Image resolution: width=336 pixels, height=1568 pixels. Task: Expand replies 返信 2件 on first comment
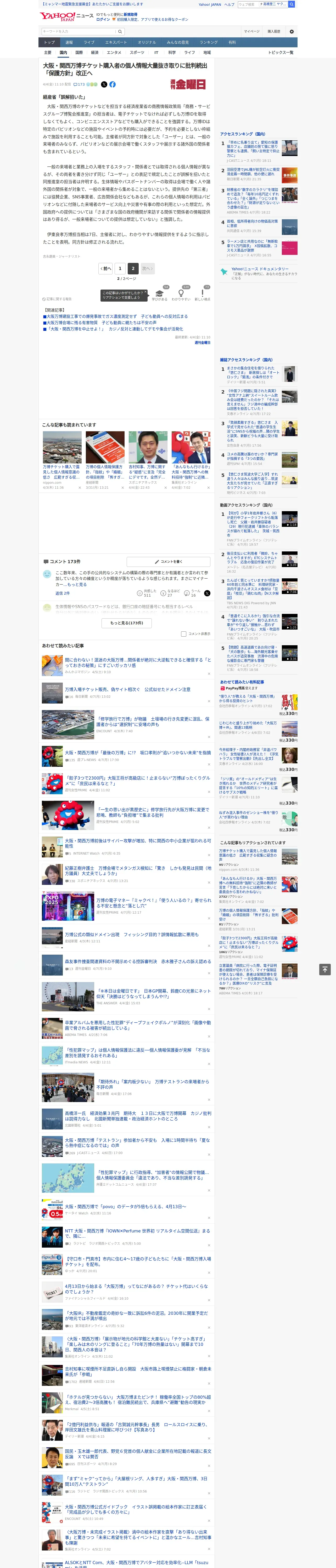tap(62, 593)
